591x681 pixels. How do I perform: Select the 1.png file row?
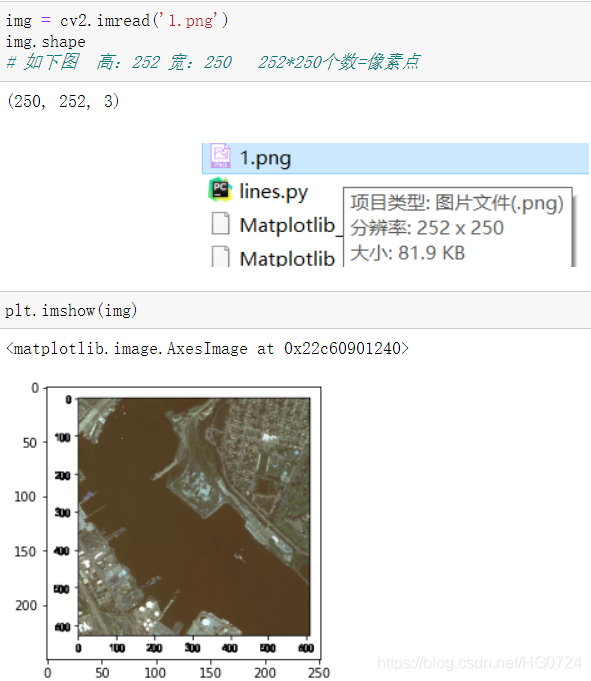click(x=395, y=158)
